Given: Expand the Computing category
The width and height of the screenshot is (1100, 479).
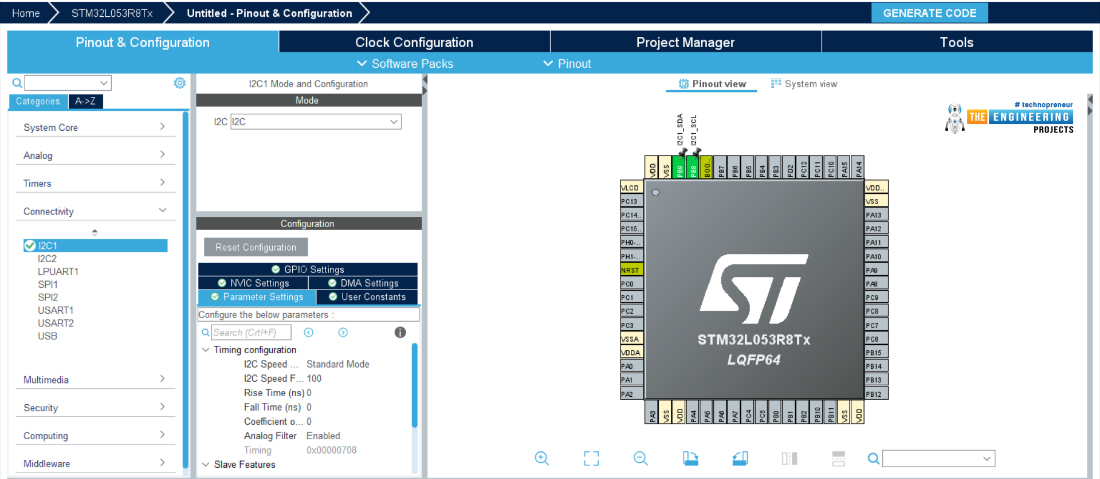Looking at the screenshot, I should 95,436.
